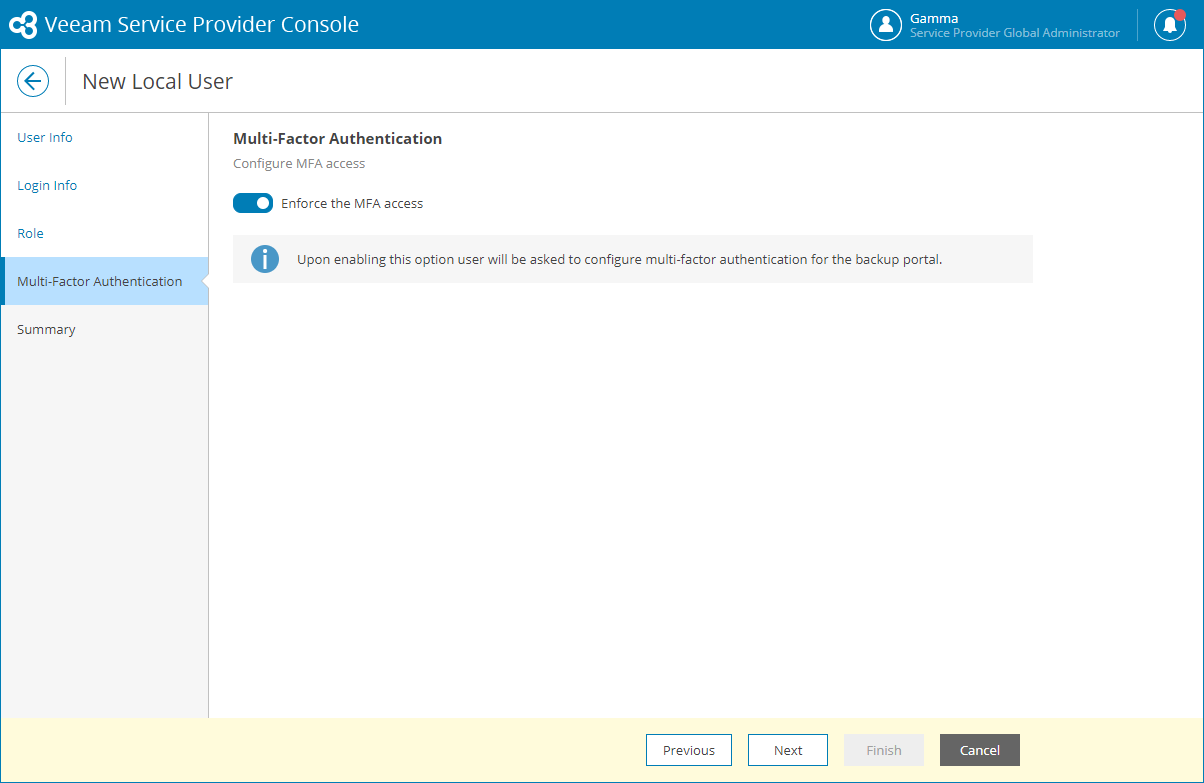
Task: Open the notifications bell icon
Action: pos(1170,25)
